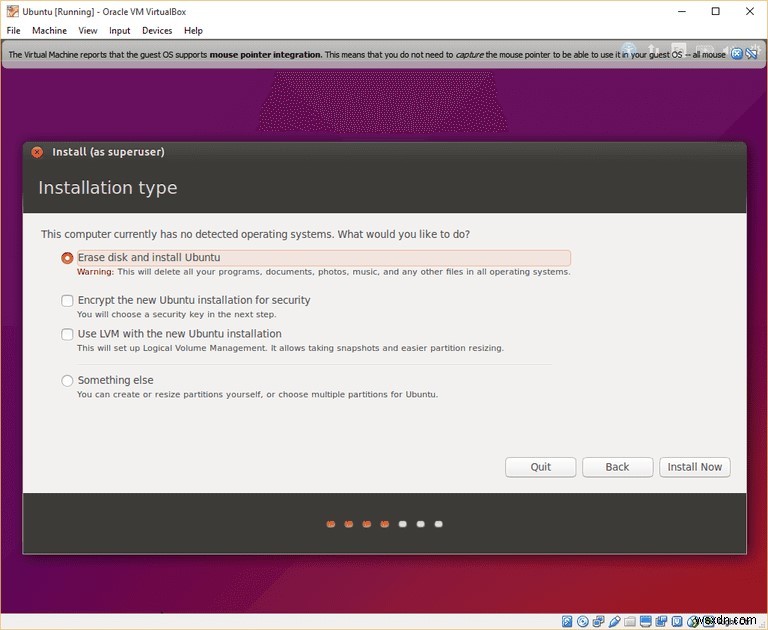Open the File menu
Image resolution: width=768 pixels, height=630 pixels.
point(13,30)
